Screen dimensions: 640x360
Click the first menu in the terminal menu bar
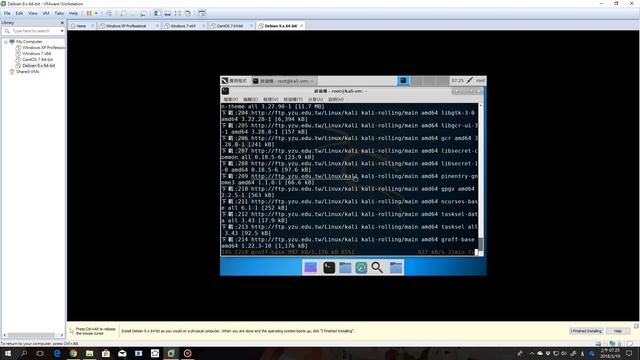[230, 100]
